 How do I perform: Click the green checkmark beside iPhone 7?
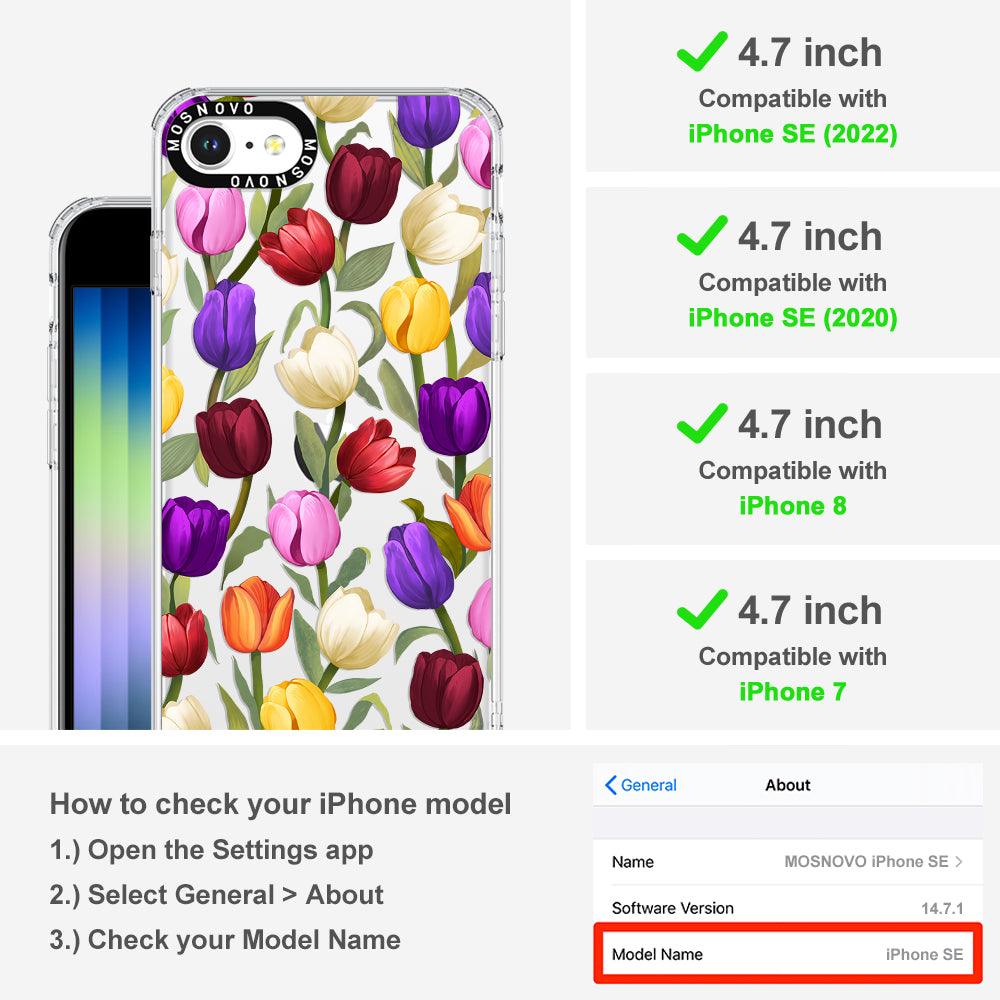coord(702,609)
